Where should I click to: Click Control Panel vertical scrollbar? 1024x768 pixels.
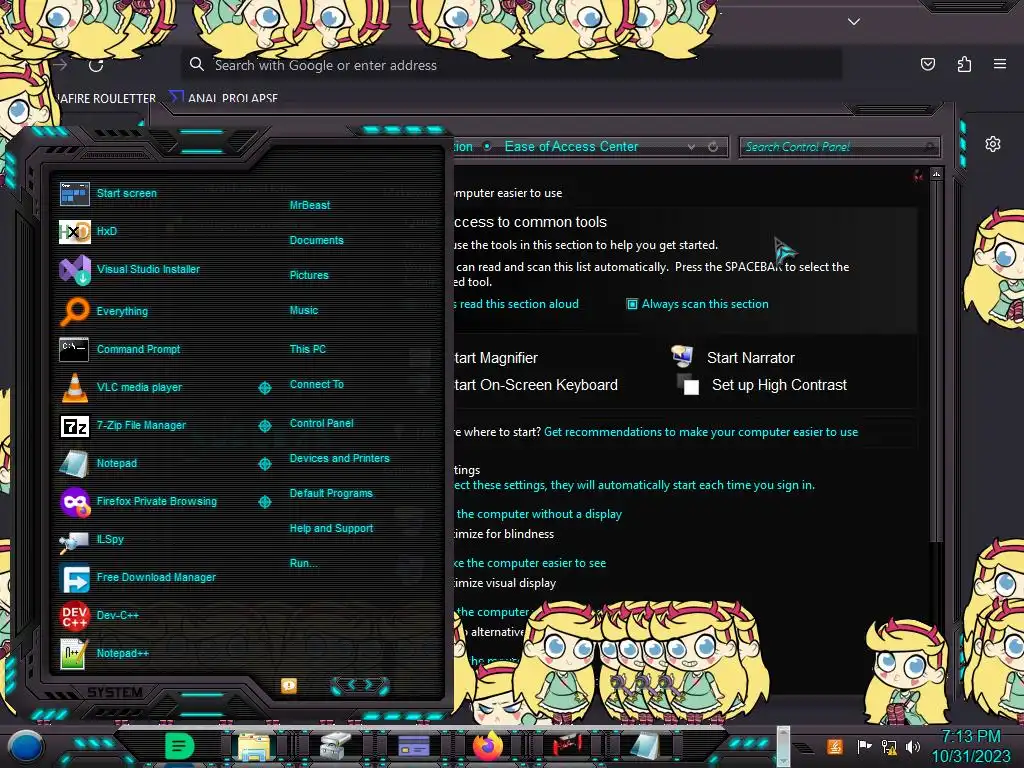[x=936, y=359]
